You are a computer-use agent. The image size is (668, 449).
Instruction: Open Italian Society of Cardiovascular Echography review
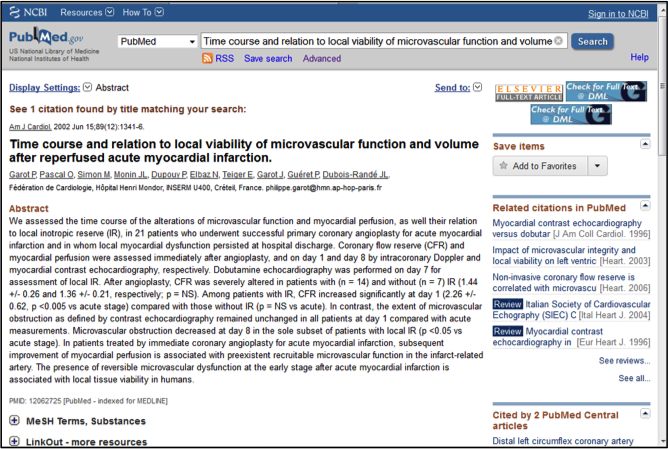point(571,310)
